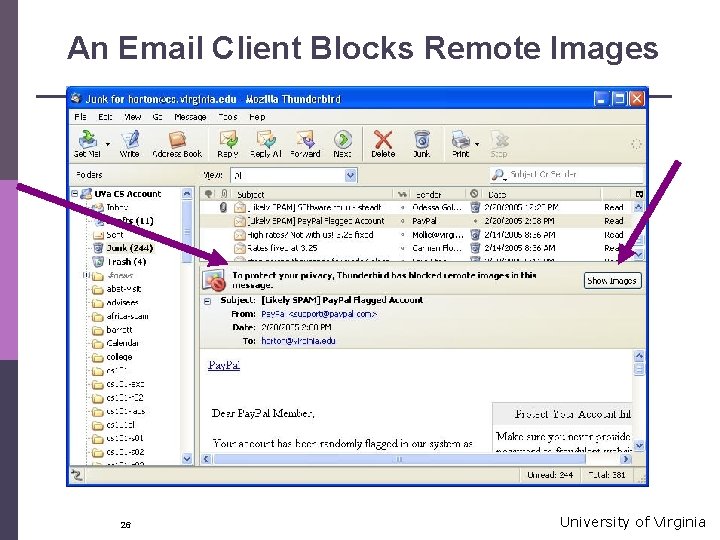Collapse the message header with minus toggle
720x540 pixels.
tap(208, 301)
